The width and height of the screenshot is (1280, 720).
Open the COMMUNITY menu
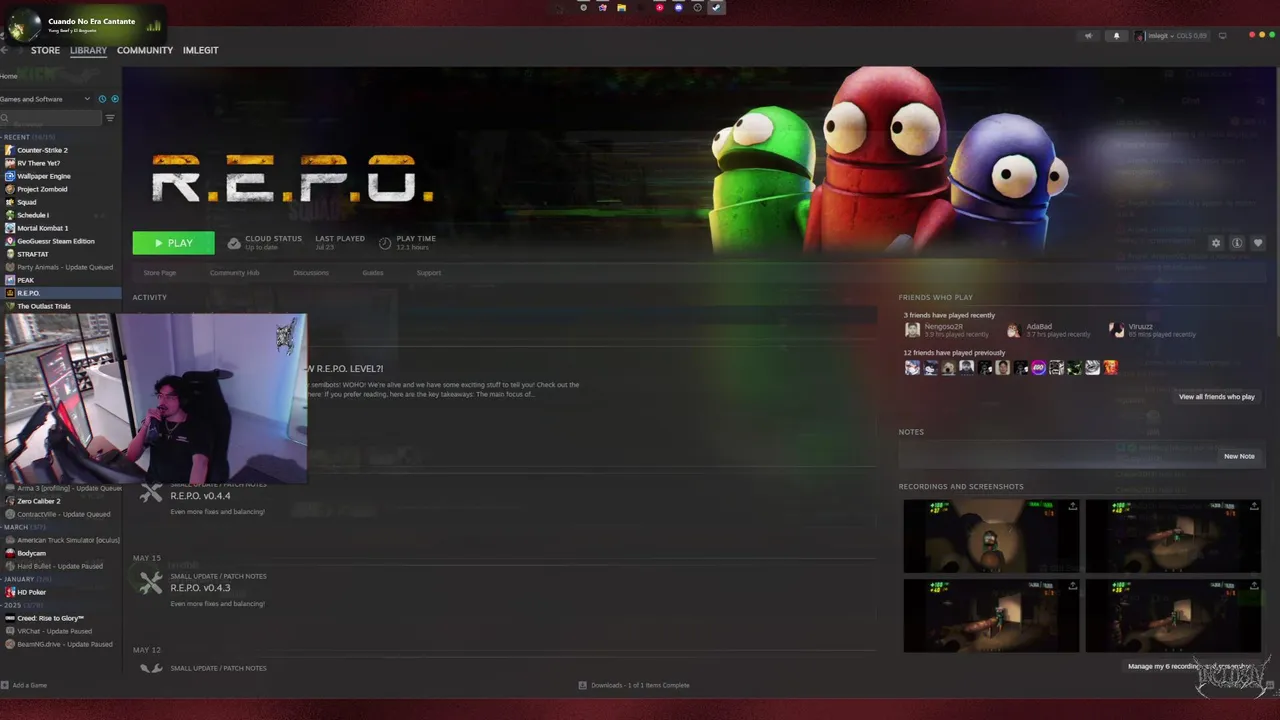tap(145, 50)
